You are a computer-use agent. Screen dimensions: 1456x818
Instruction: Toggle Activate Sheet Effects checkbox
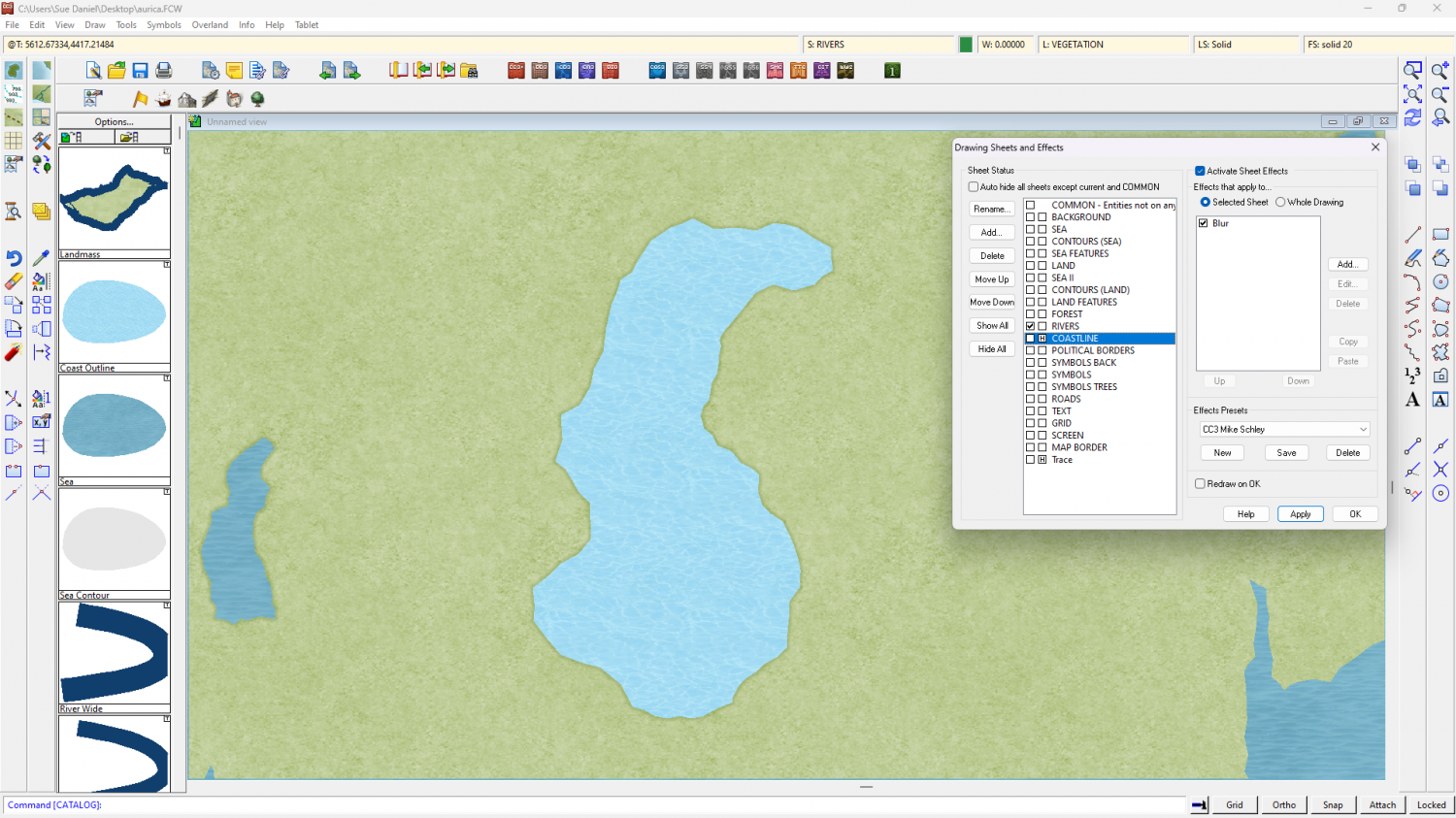[1200, 171]
